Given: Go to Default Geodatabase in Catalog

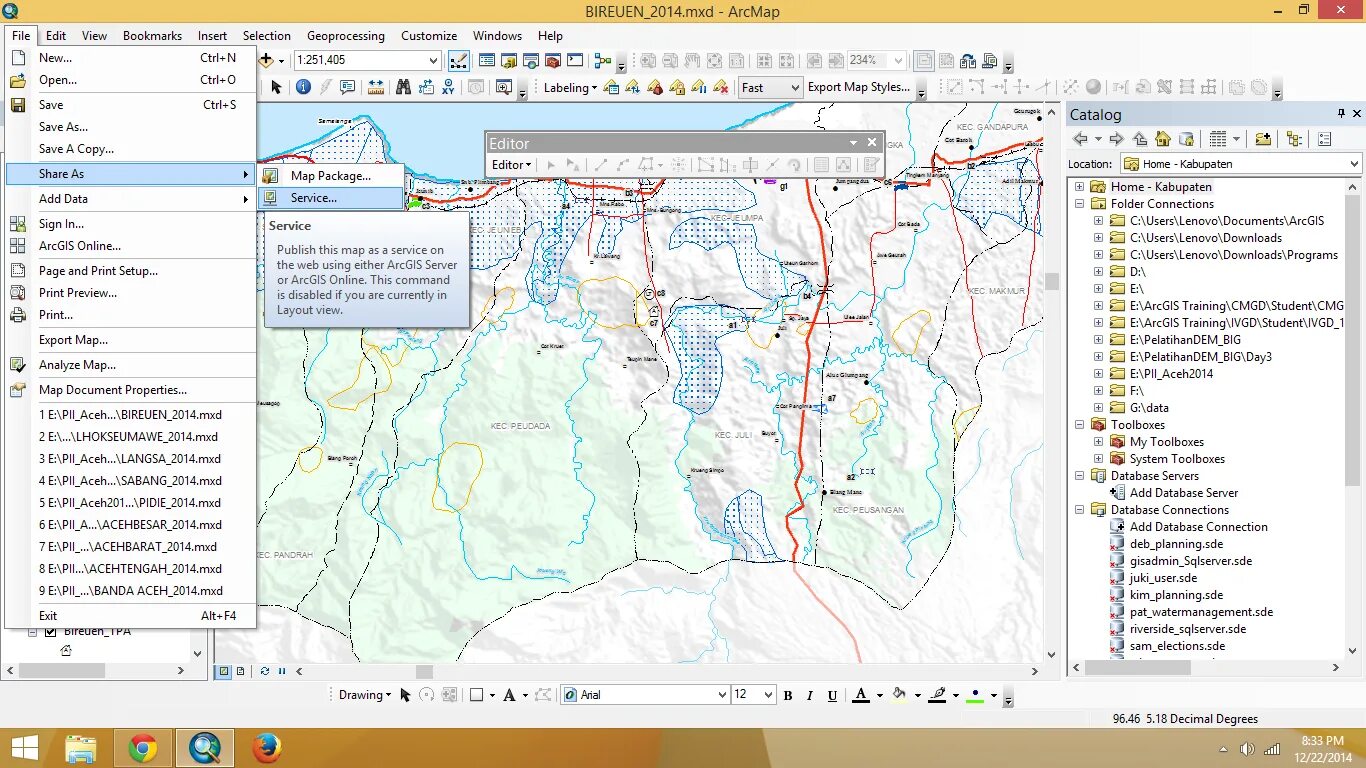Looking at the screenshot, I should (x=1186, y=139).
